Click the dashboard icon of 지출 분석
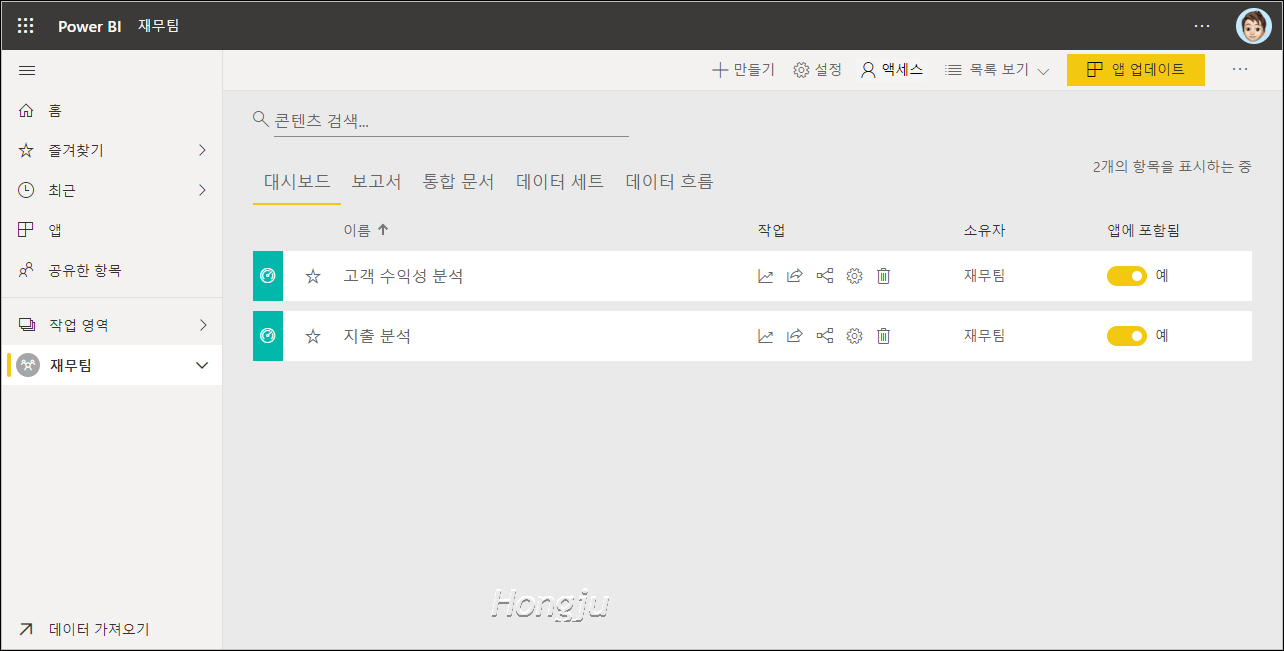The height and width of the screenshot is (651, 1284). (268, 336)
